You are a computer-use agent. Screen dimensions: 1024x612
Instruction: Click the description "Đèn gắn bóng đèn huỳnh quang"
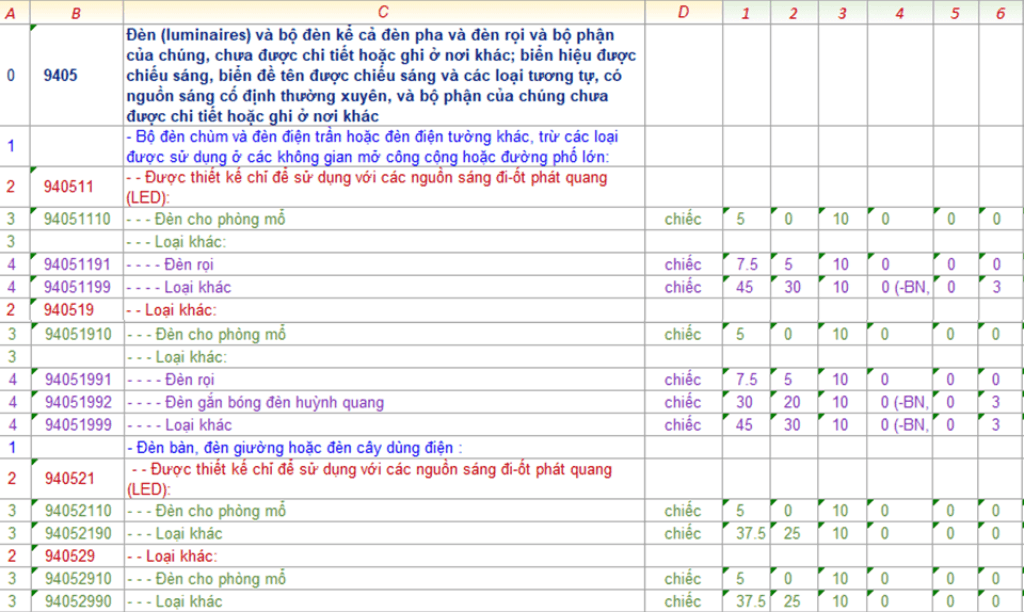(x=274, y=402)
